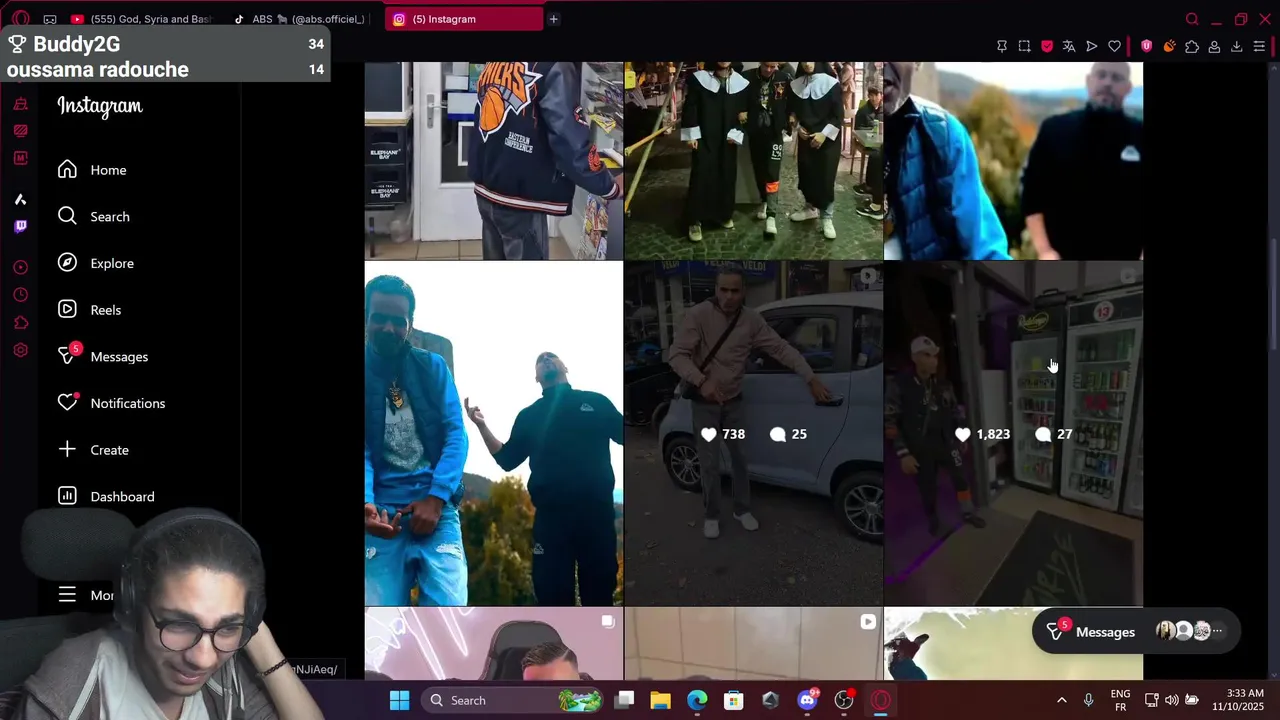Toggle the ad blocker shield icon
The height and width of the screenshot is (720, 1280).
1047,46
